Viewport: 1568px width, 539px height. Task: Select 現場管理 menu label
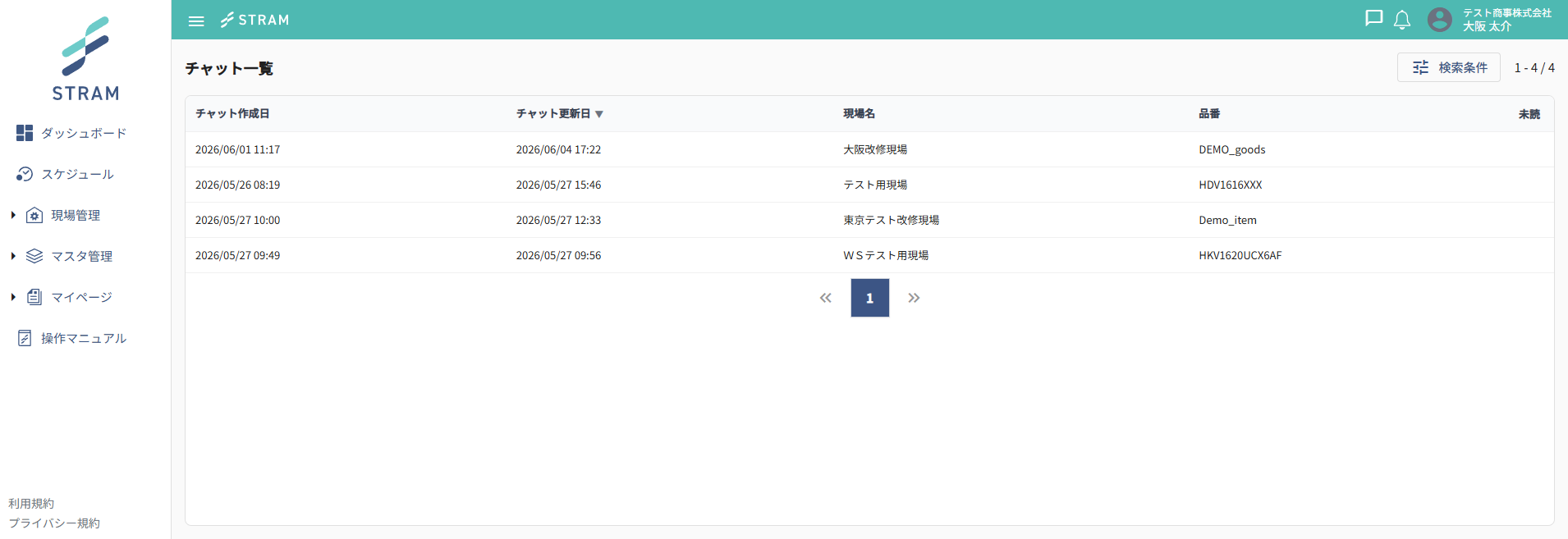76,215
